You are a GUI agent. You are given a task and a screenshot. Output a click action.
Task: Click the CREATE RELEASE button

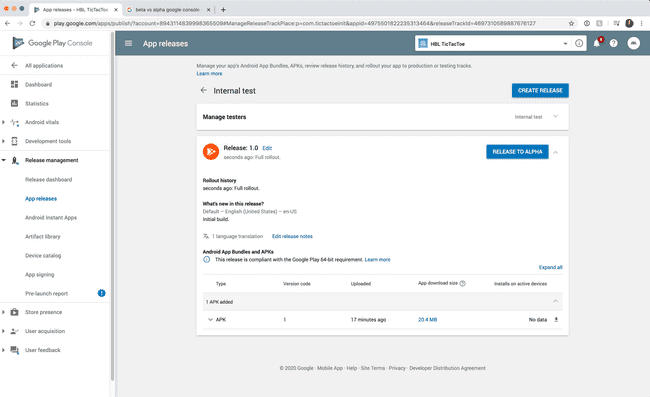pyautogui.click(x=540, y=90)
